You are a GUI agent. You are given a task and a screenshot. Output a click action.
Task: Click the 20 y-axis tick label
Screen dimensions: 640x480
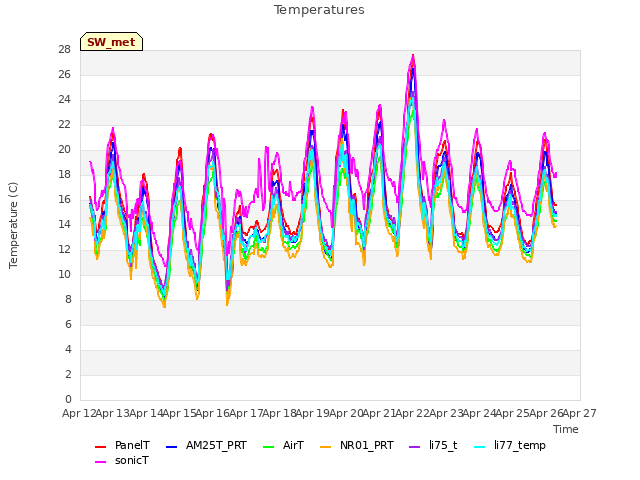pos(64,150)
